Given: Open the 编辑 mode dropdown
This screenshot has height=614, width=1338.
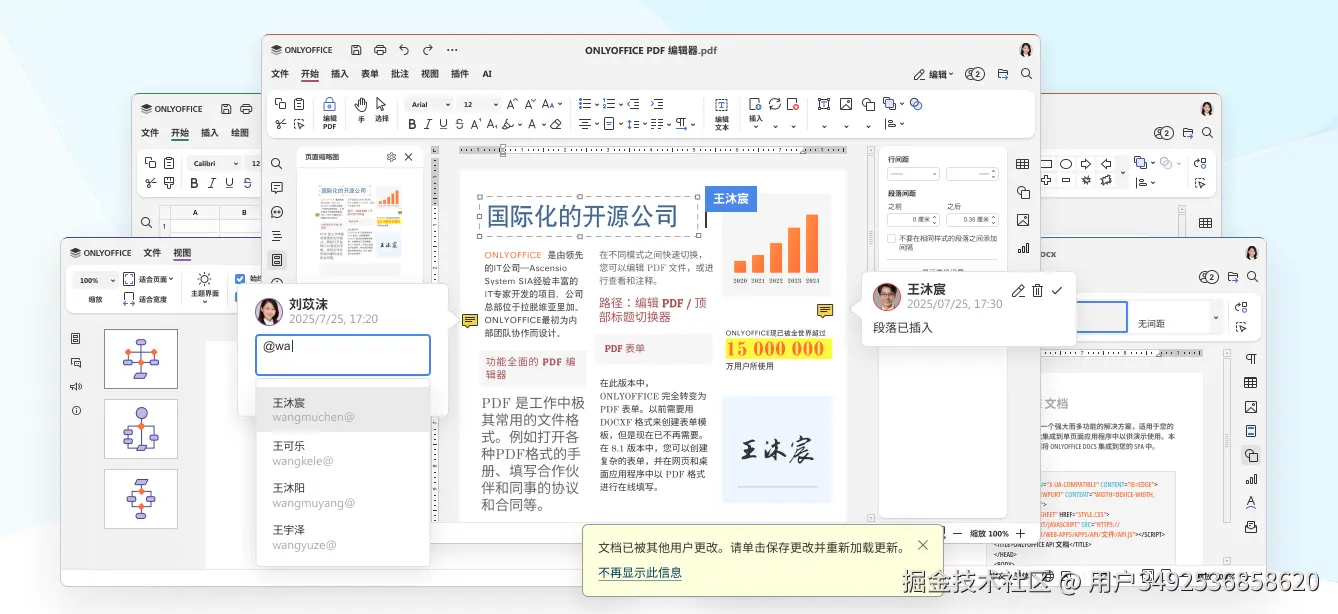Looking at the screenshot, I should tap(934, 75).
